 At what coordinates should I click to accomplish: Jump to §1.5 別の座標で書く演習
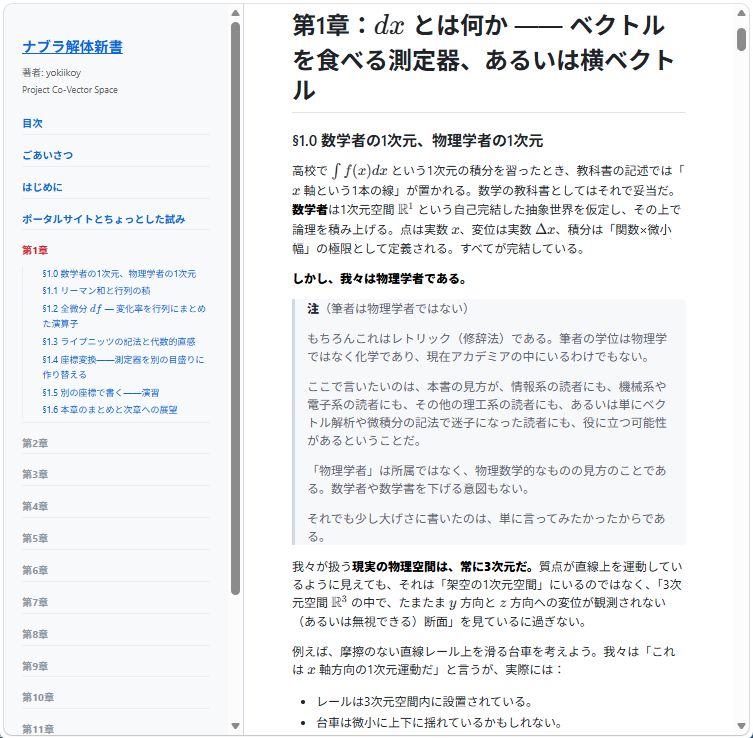tap(101, 393)
